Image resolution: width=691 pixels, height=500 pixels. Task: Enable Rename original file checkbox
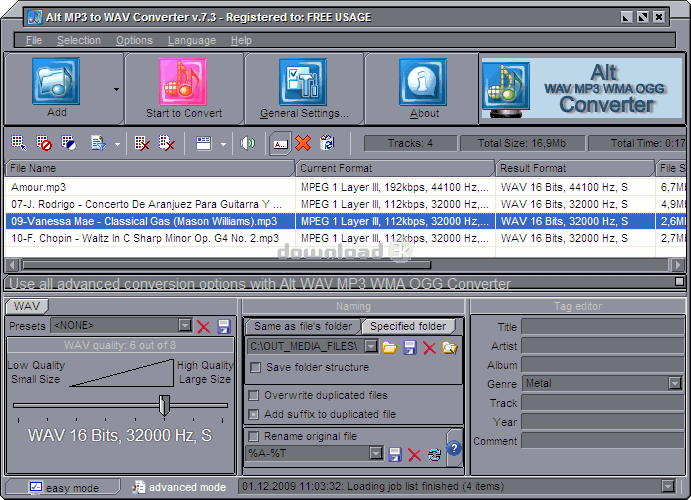[253, 436]
